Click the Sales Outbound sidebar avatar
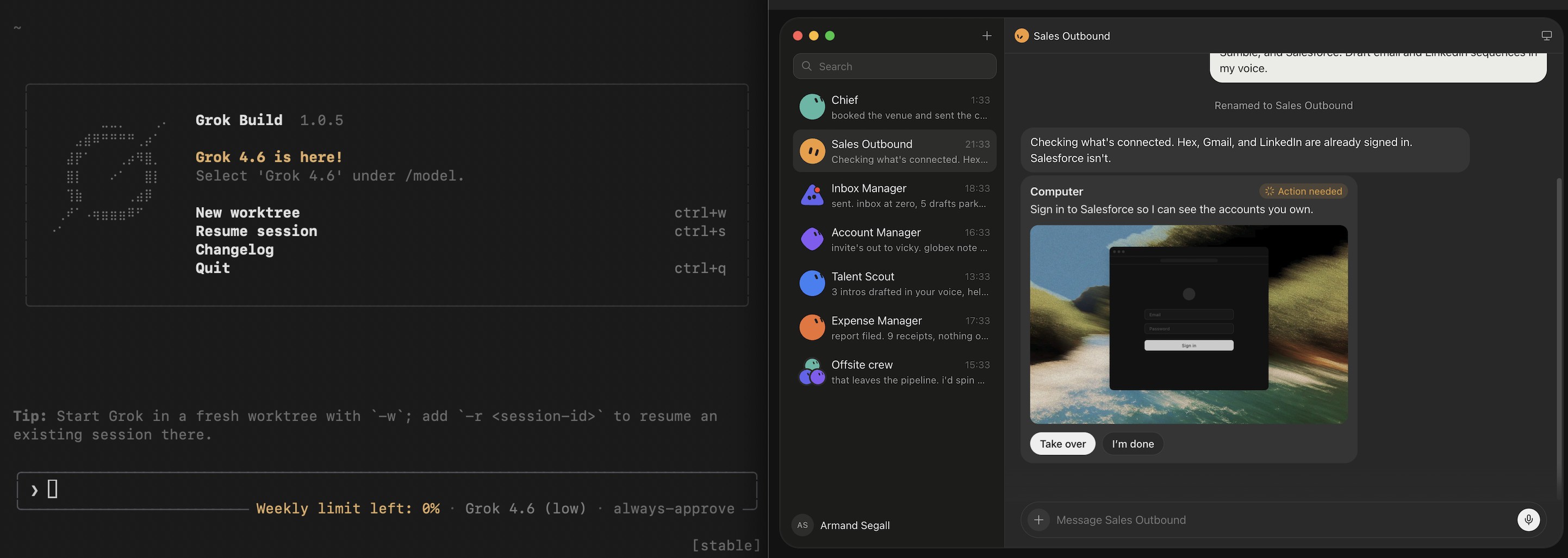 [x=812, y=151]
